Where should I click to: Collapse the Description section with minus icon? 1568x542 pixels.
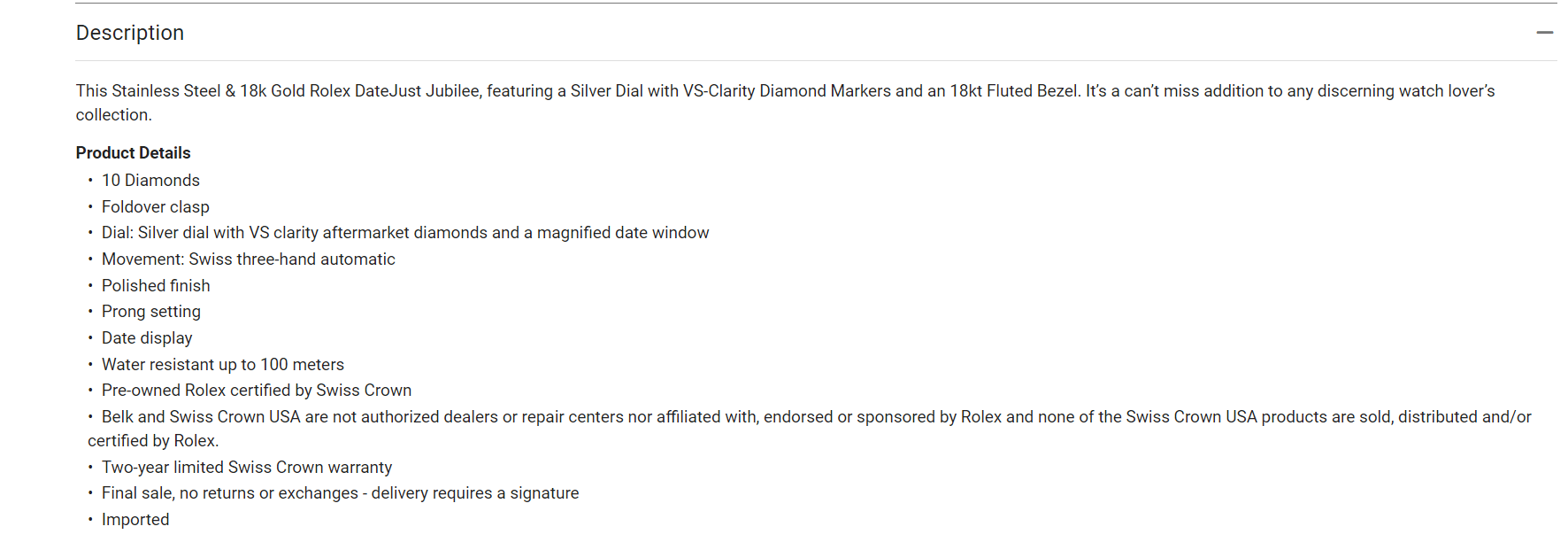1544,33
